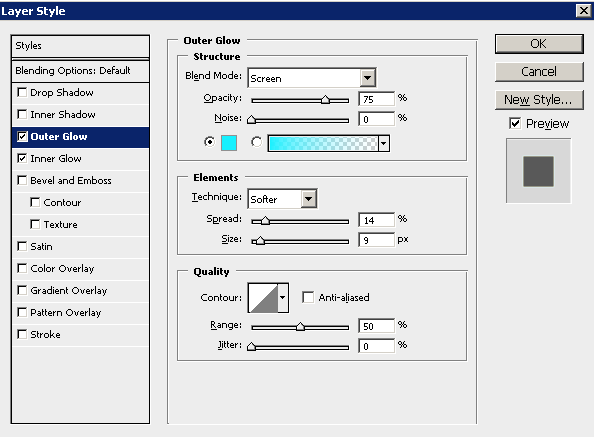Select Blending Options: Default

point(80,71)
